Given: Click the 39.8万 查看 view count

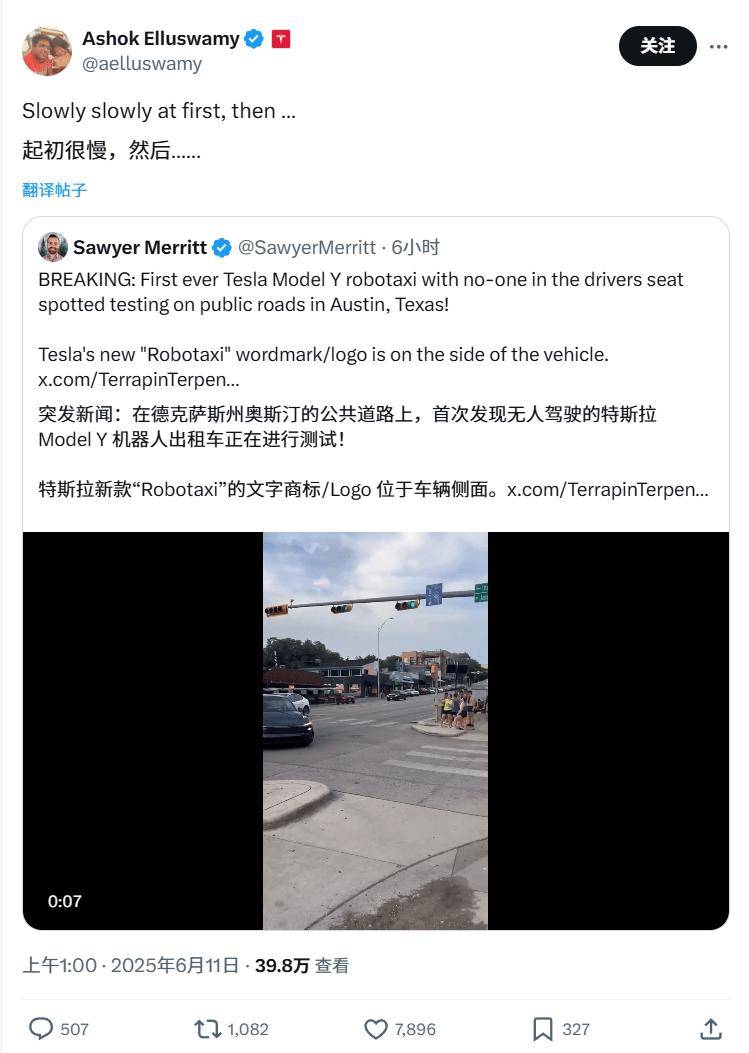Looking at the screenshot, I should pos(302,966).
